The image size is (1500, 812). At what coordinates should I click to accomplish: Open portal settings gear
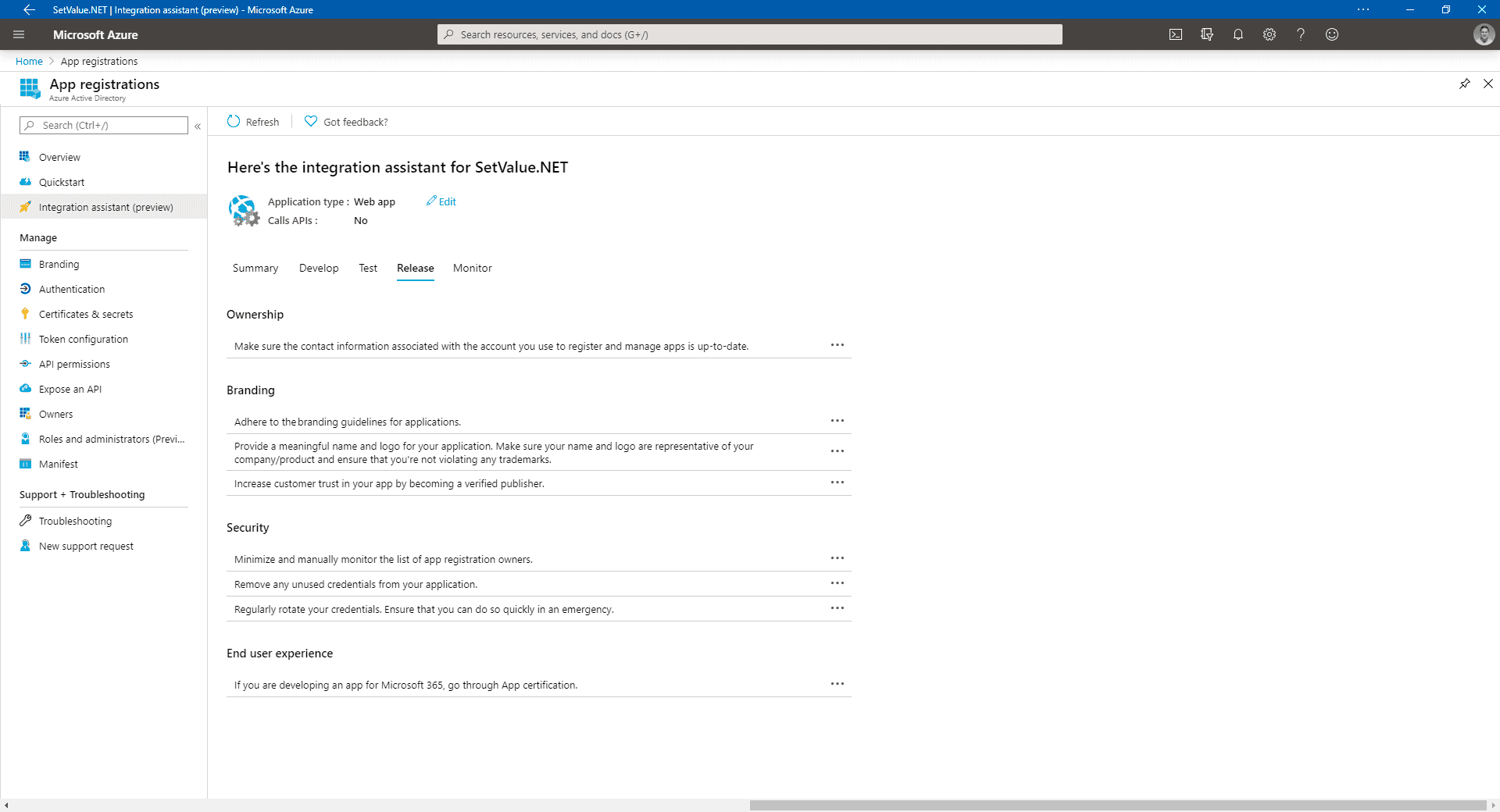(1270, 34)
